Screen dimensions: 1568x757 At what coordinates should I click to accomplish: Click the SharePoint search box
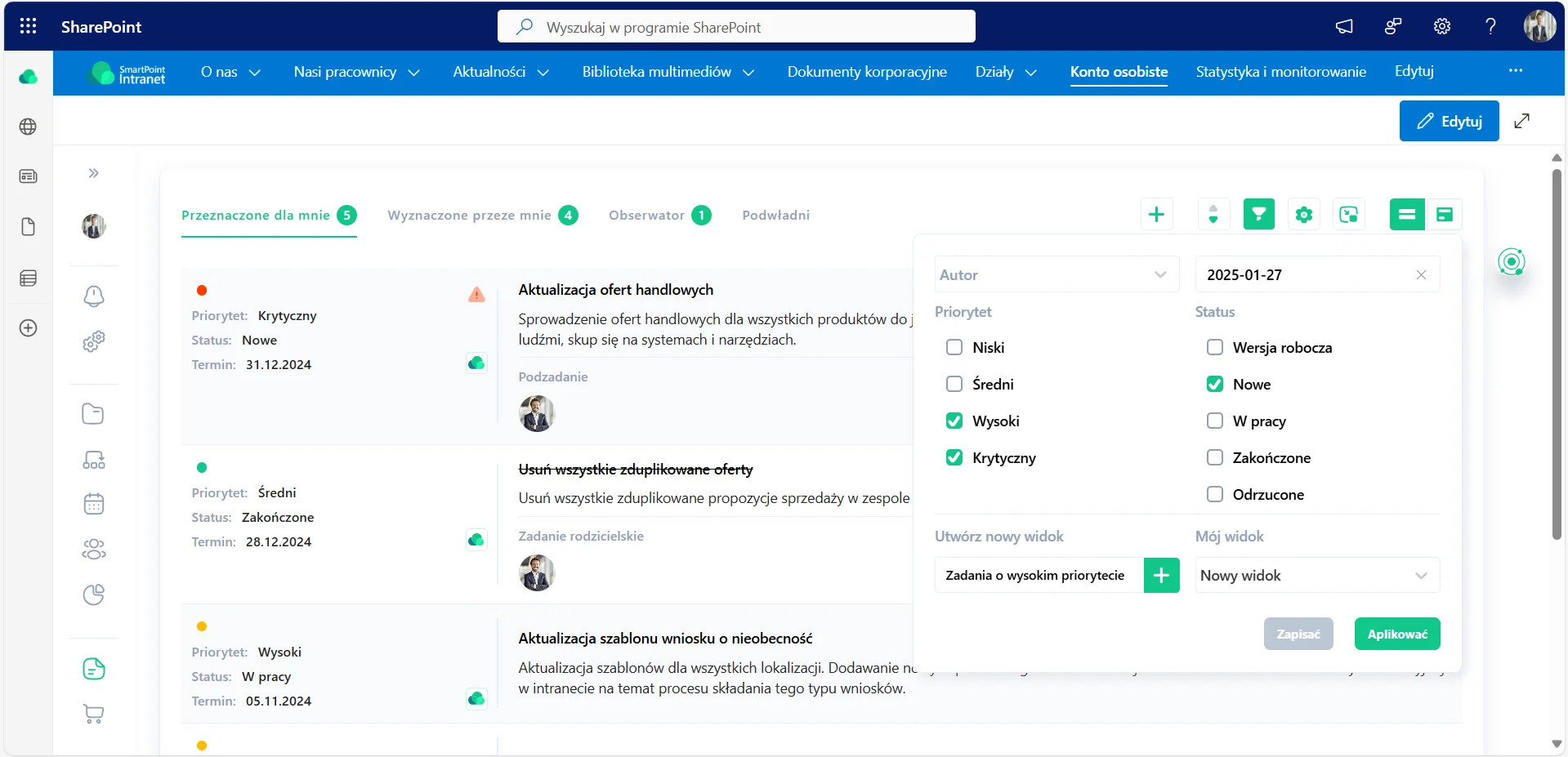tap(736, 27)
